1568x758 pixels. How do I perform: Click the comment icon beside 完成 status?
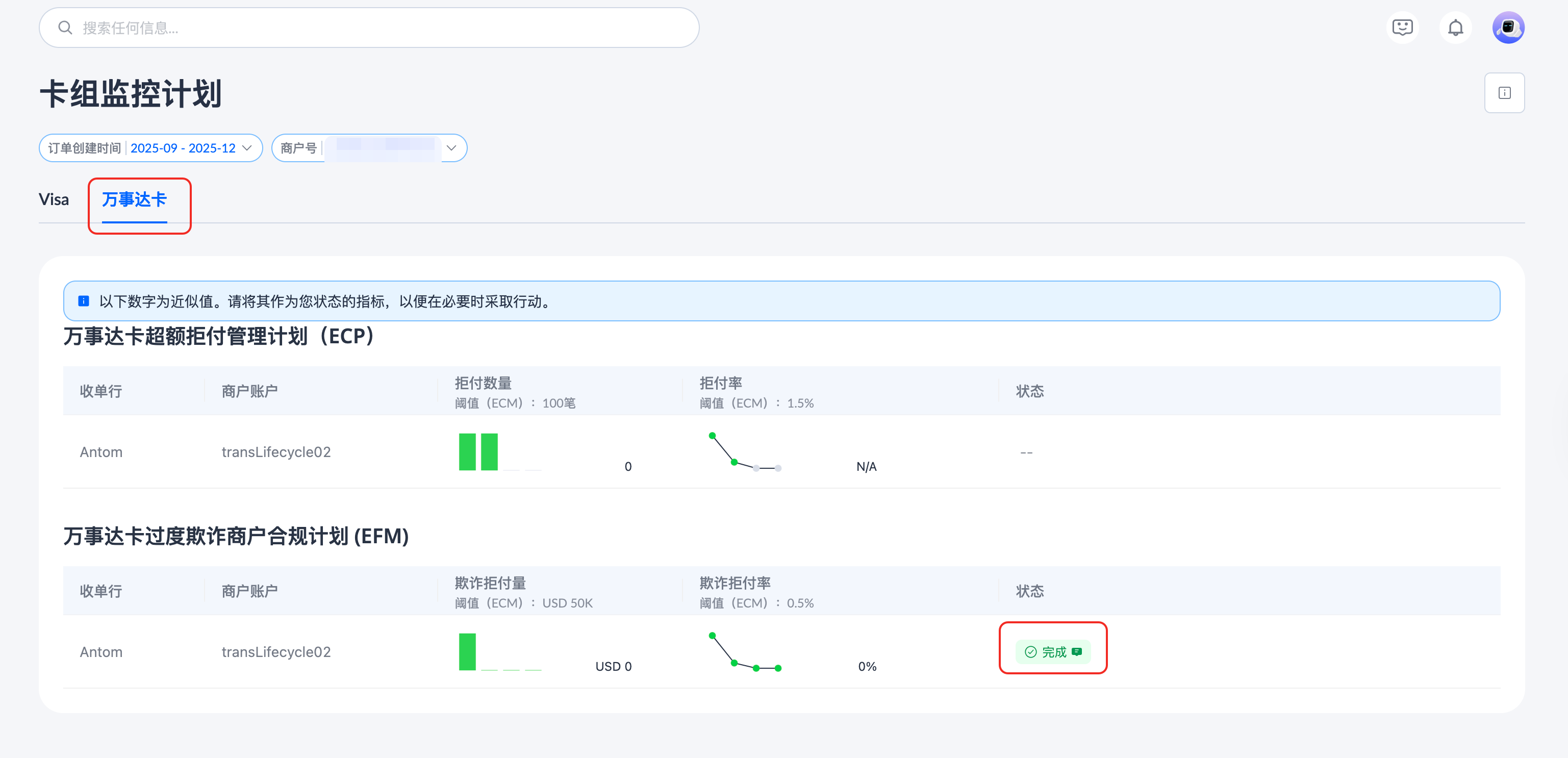click(x=1077, y=651)
